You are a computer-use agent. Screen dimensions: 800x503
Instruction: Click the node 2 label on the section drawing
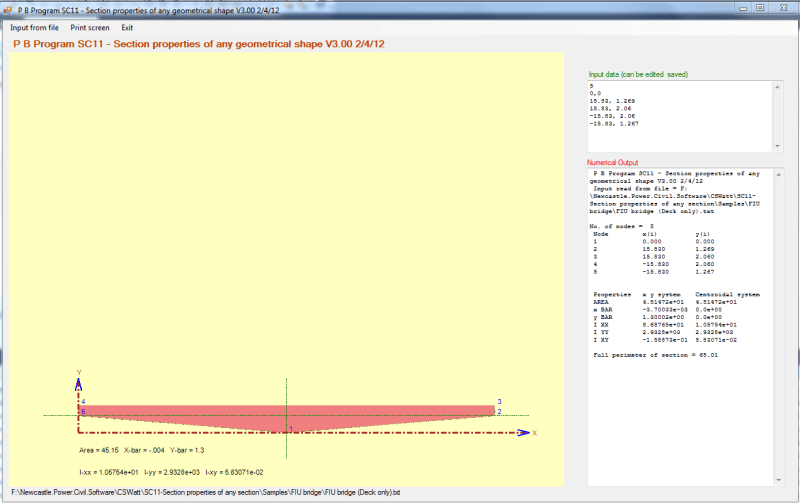tap(499, 412)
